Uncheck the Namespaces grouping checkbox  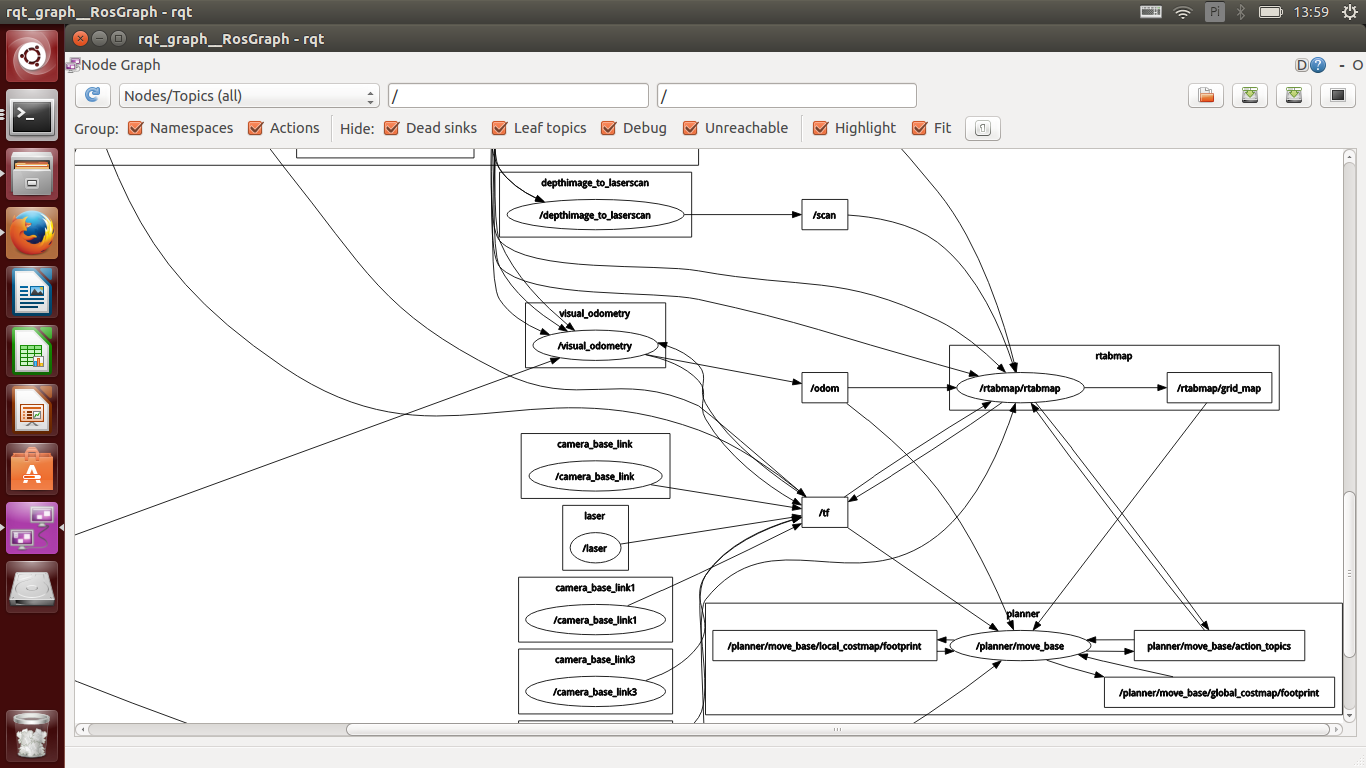point(136,128)
